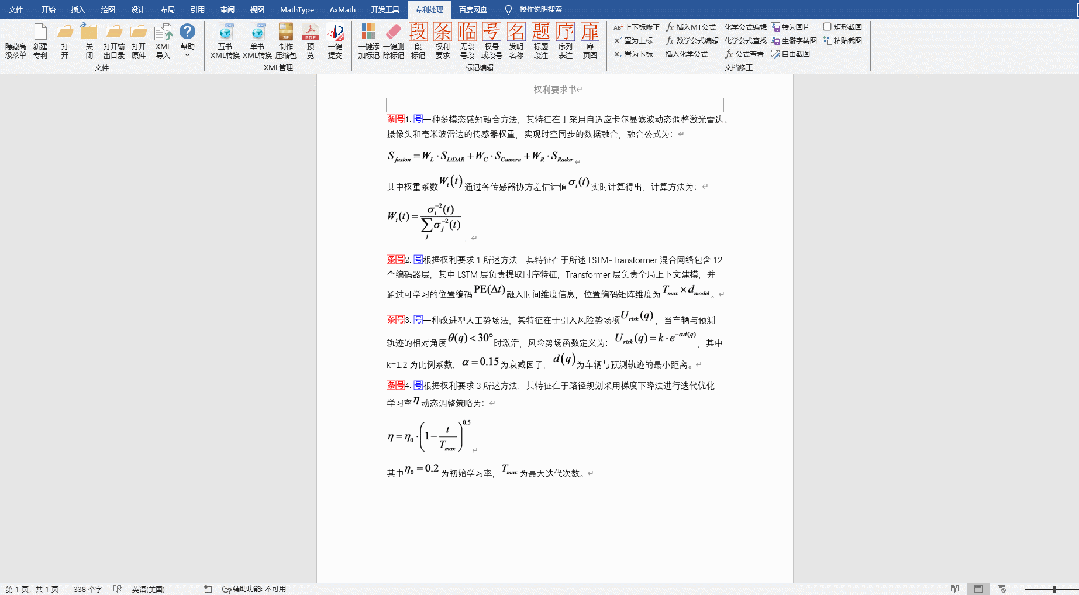Screen dimensions: 1079x595
Task: Click the 数学公式编辑 button
Action: 696,41
